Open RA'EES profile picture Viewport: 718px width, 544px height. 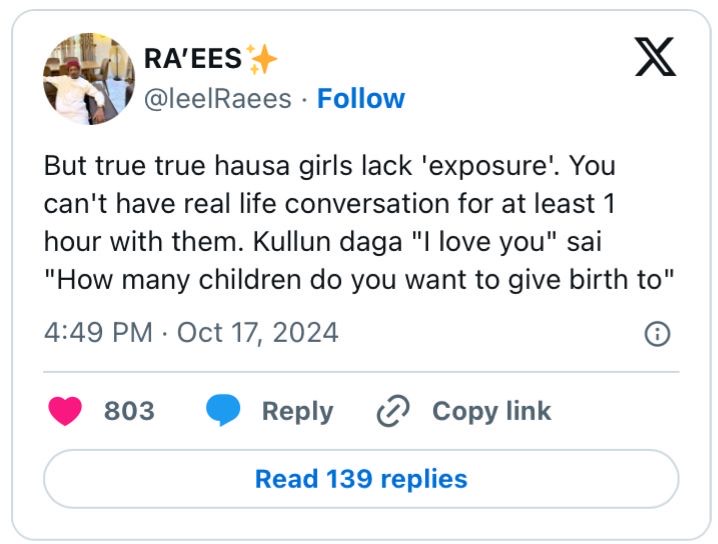(89, 78)
